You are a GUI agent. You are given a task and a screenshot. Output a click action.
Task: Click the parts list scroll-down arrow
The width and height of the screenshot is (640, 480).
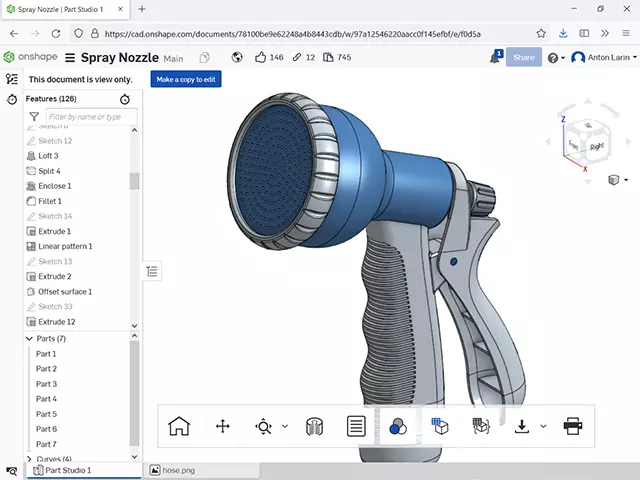[x=135, y=457]
